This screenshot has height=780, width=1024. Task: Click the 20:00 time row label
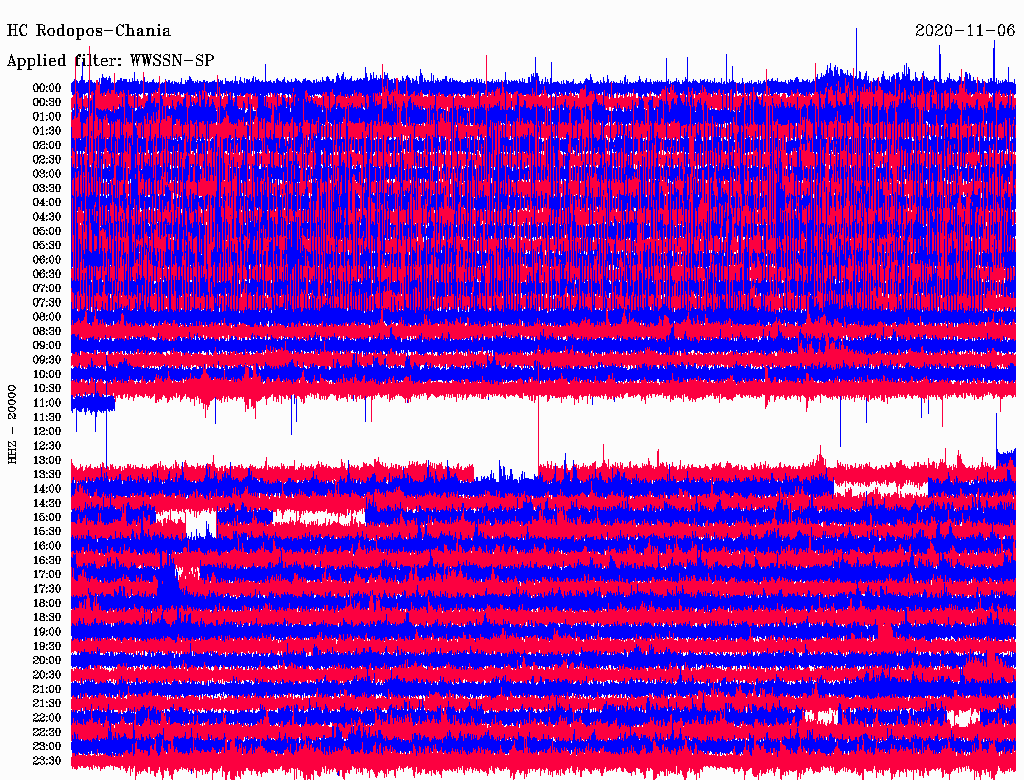[x=47, y=660]
